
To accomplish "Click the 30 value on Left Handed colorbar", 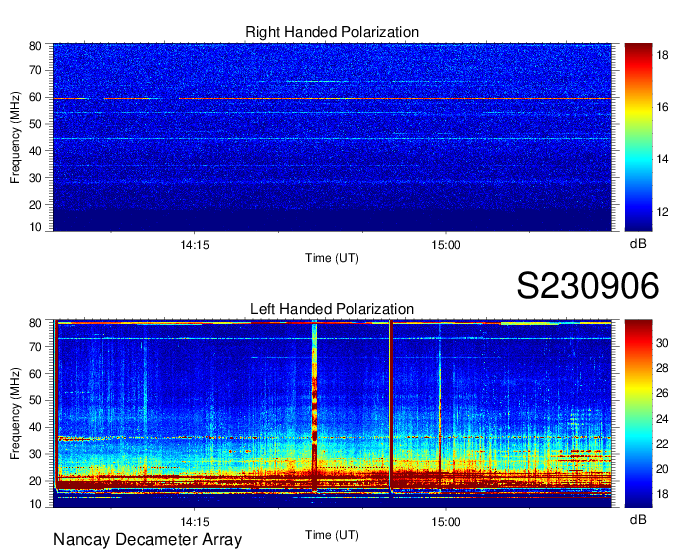I will point(662,343).
